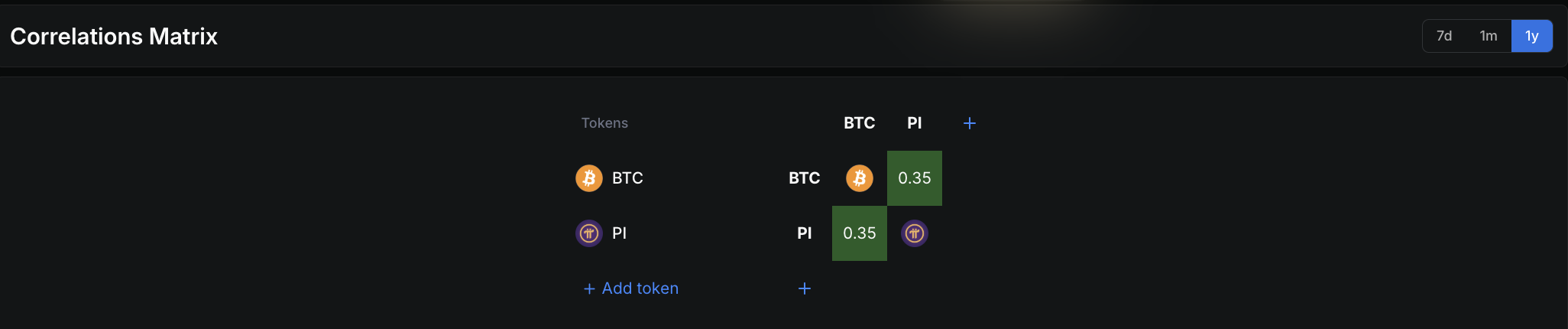Switch the time range to 1m
Screen dimensions: 1568x329
1488,36
